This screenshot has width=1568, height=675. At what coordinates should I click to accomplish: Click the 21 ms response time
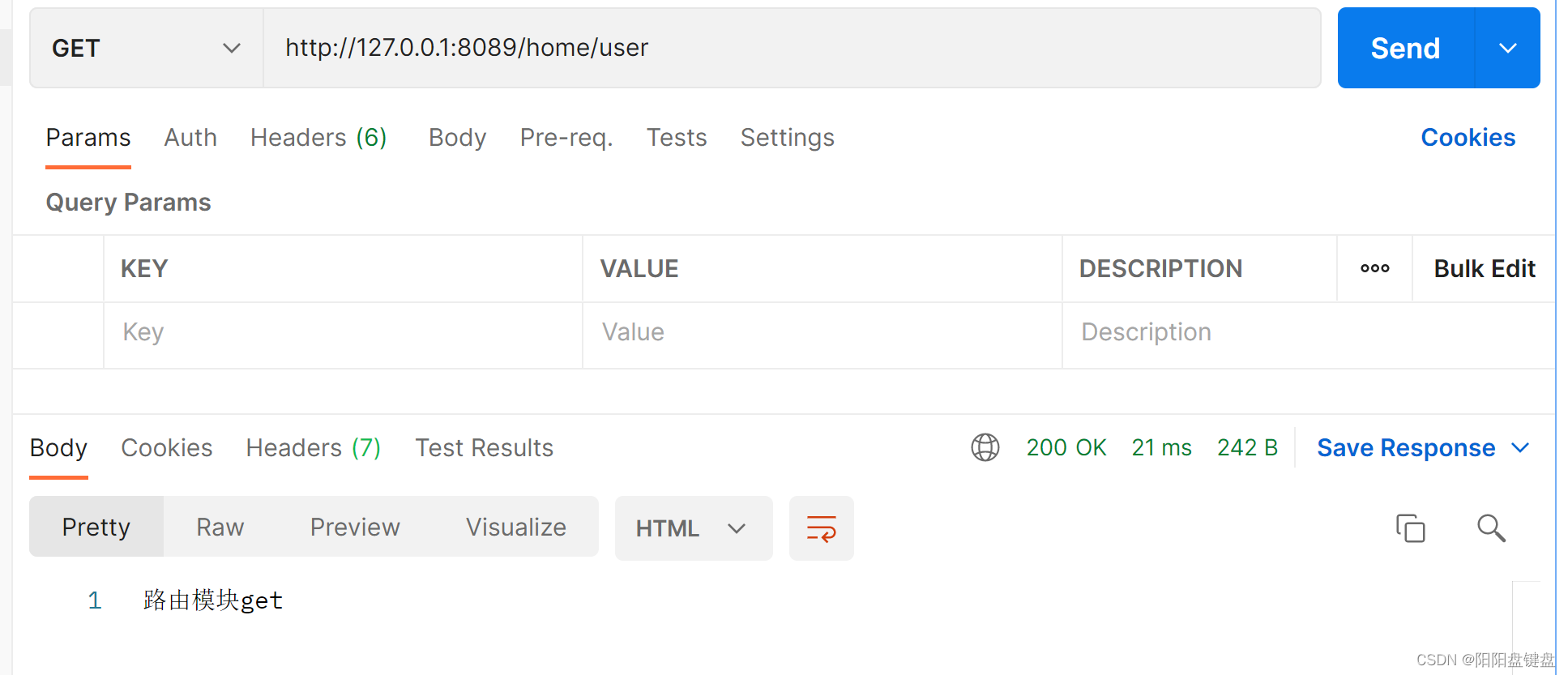point(1161,447)
